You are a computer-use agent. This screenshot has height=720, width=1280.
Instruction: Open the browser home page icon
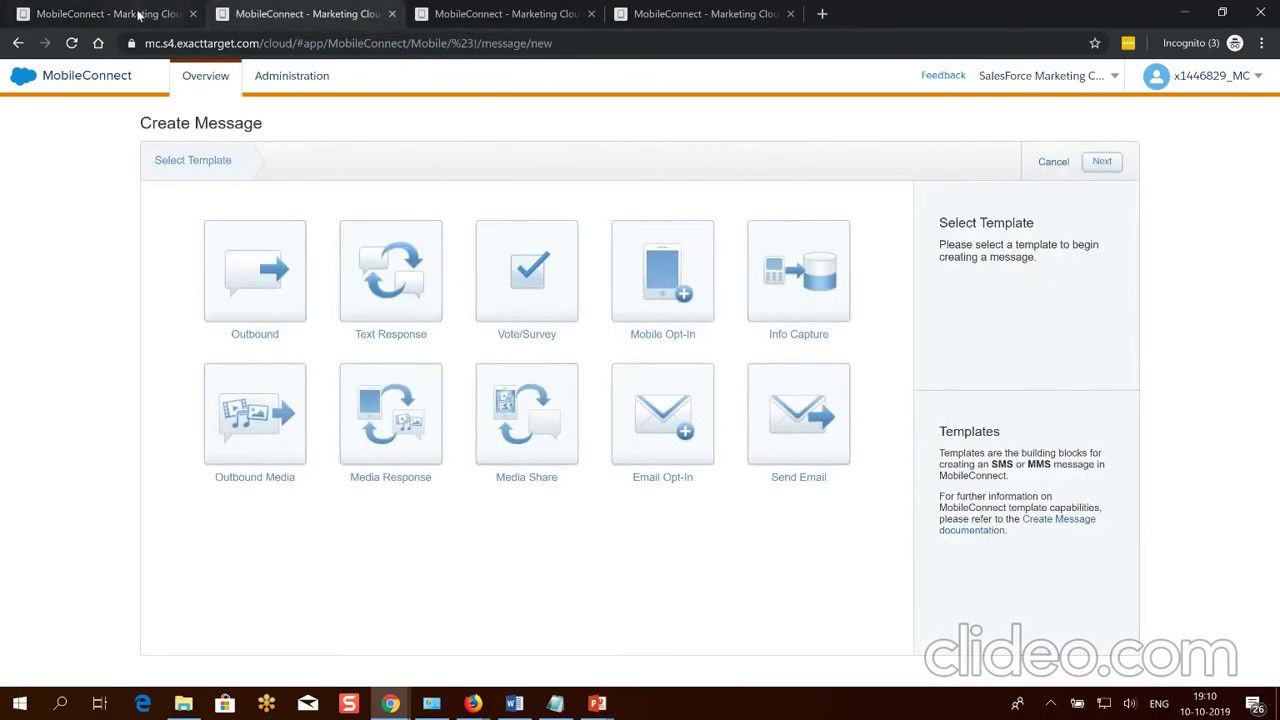coord(98,43)
